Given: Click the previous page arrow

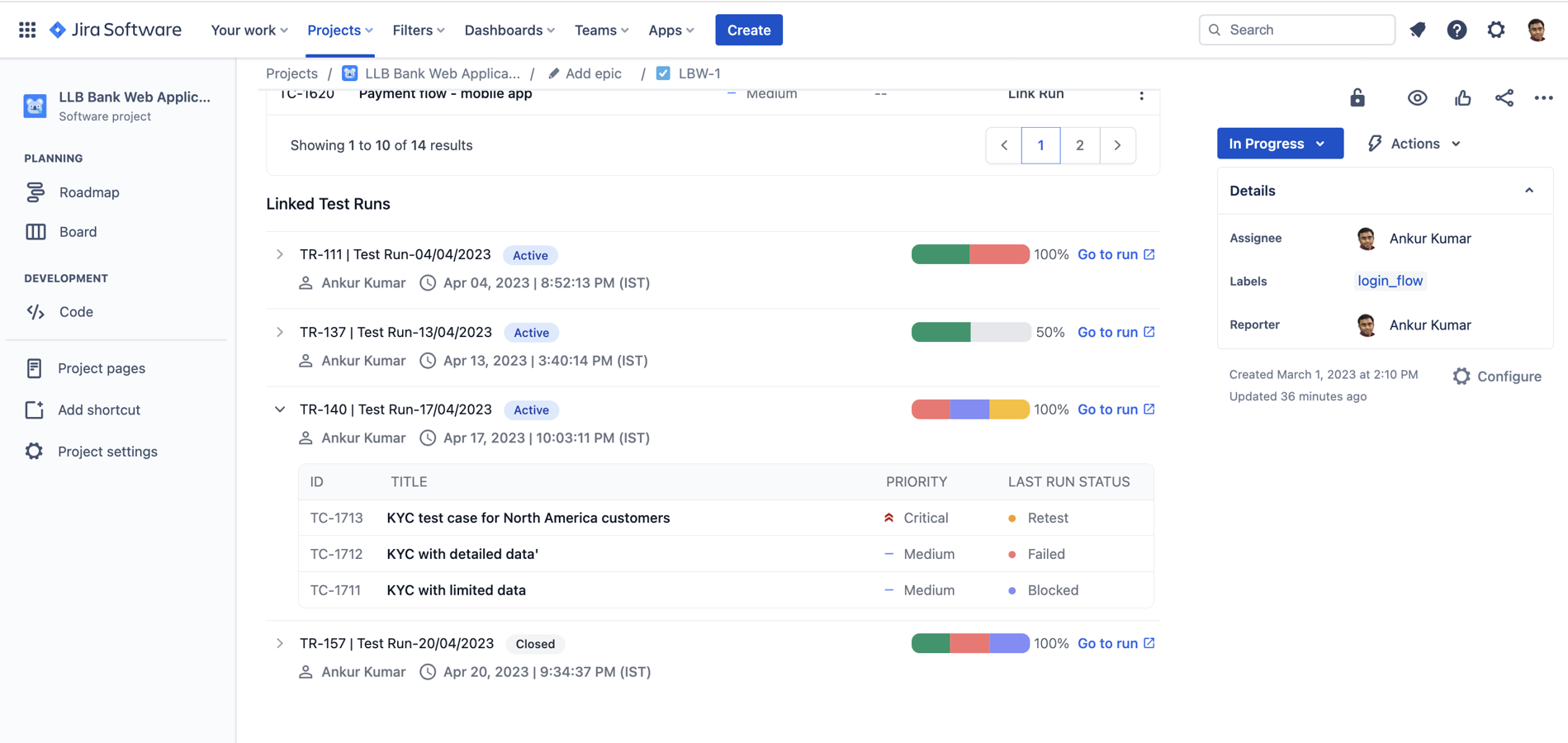Looking at the screenshot, I should coord(1004,145).
